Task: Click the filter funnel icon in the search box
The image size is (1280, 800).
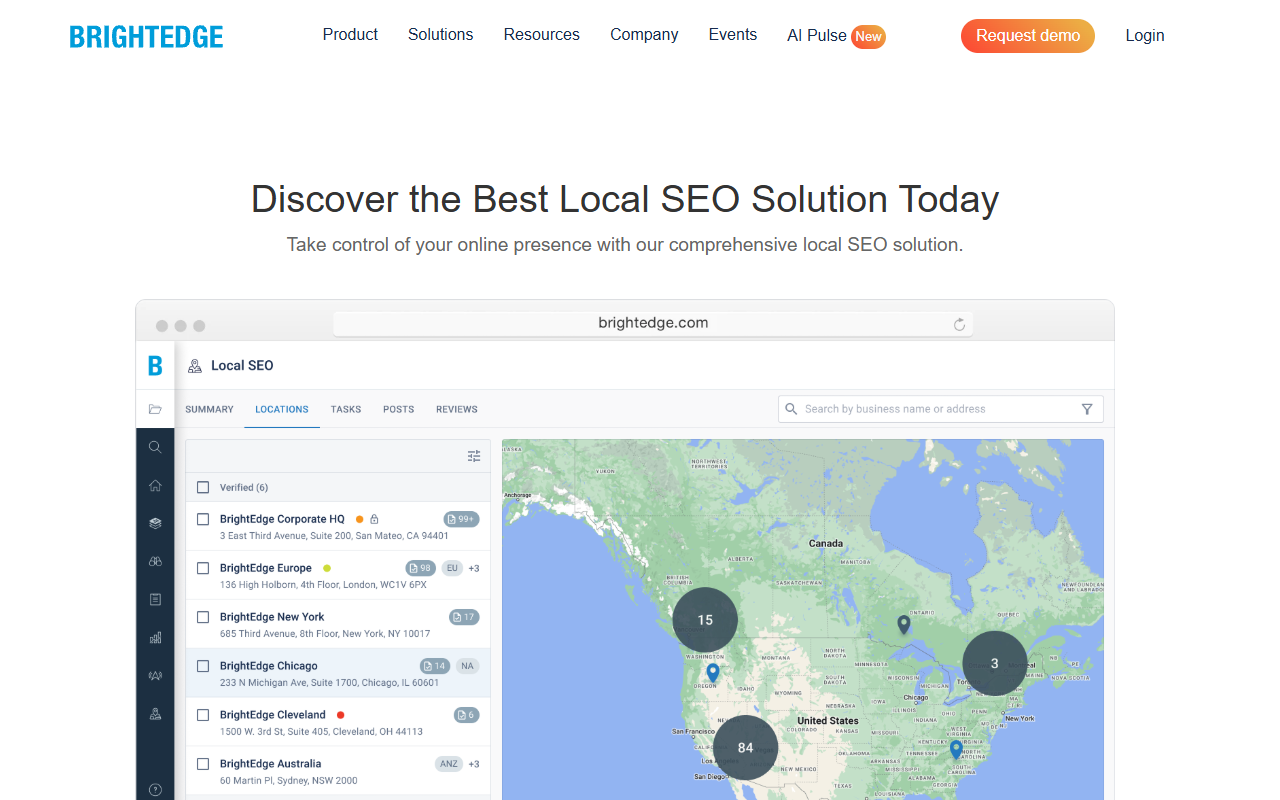Action: 1087,409
